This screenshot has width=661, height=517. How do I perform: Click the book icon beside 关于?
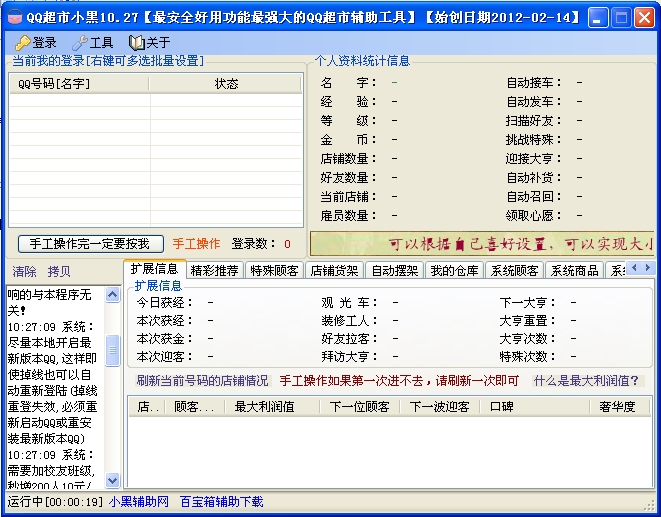click(x=136, y=43)
